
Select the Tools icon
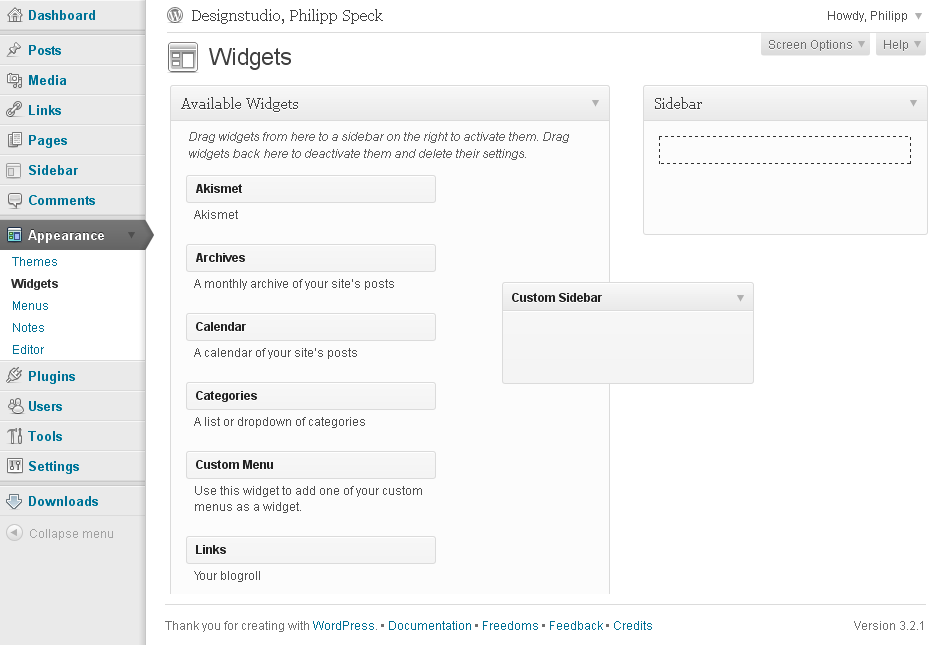(14, 435)
